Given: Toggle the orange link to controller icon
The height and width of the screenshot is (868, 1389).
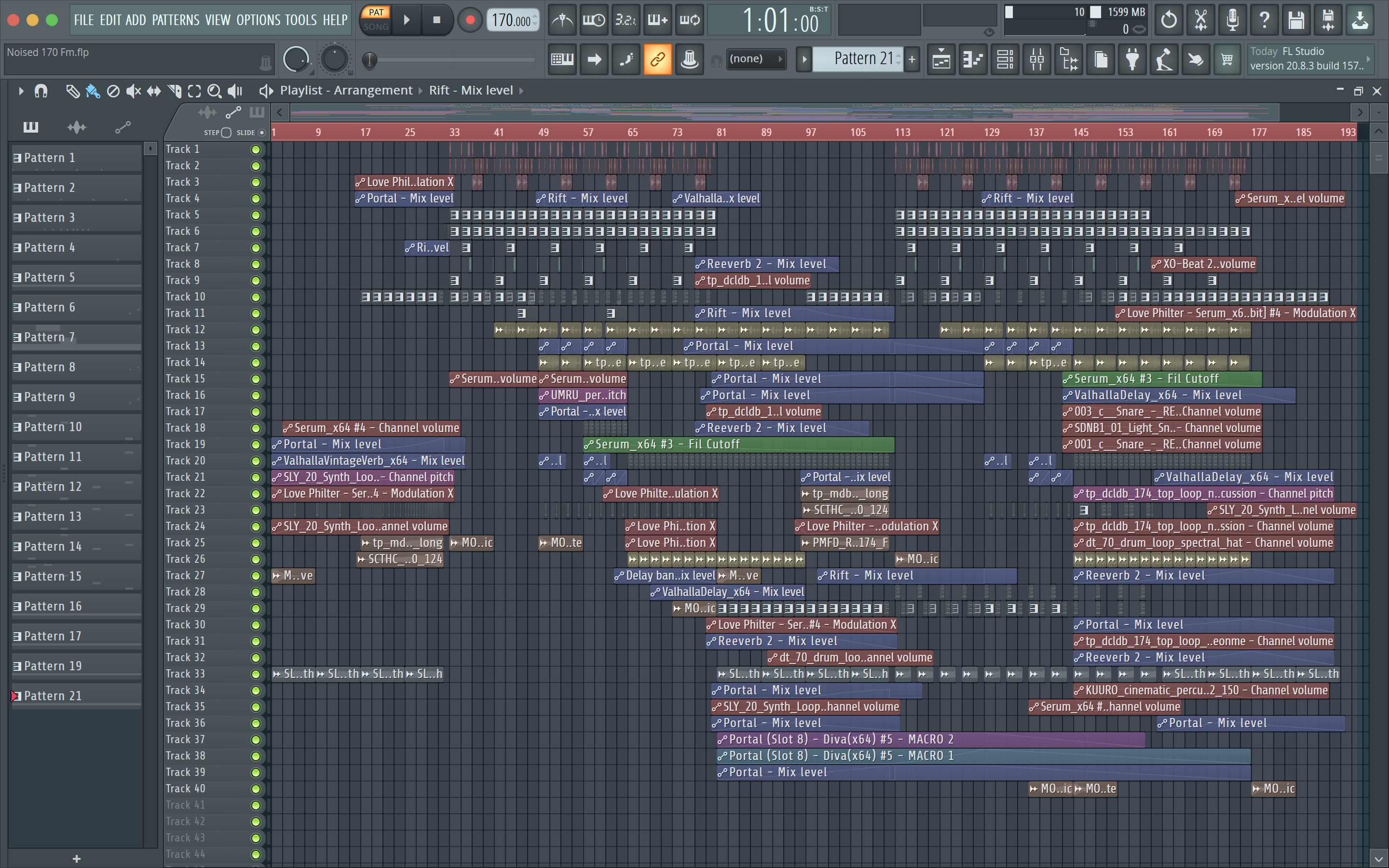Looking at the screenshot, I should point(657,59).
